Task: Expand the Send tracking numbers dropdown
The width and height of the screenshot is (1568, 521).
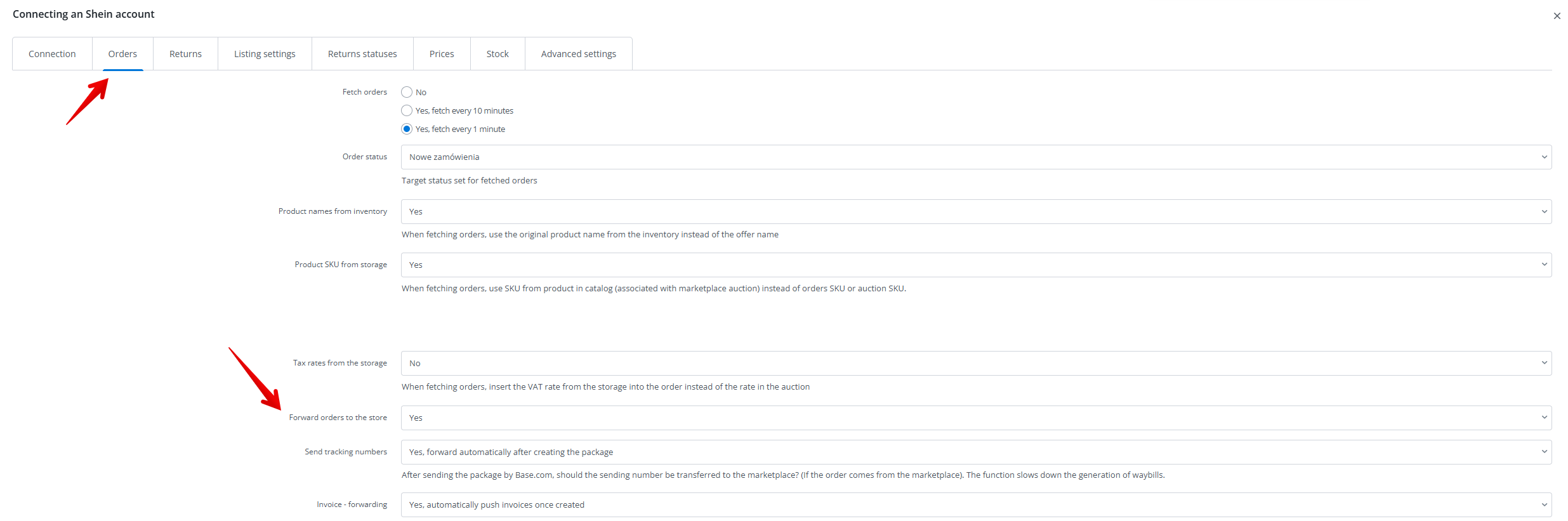Action: pos(975,452)
